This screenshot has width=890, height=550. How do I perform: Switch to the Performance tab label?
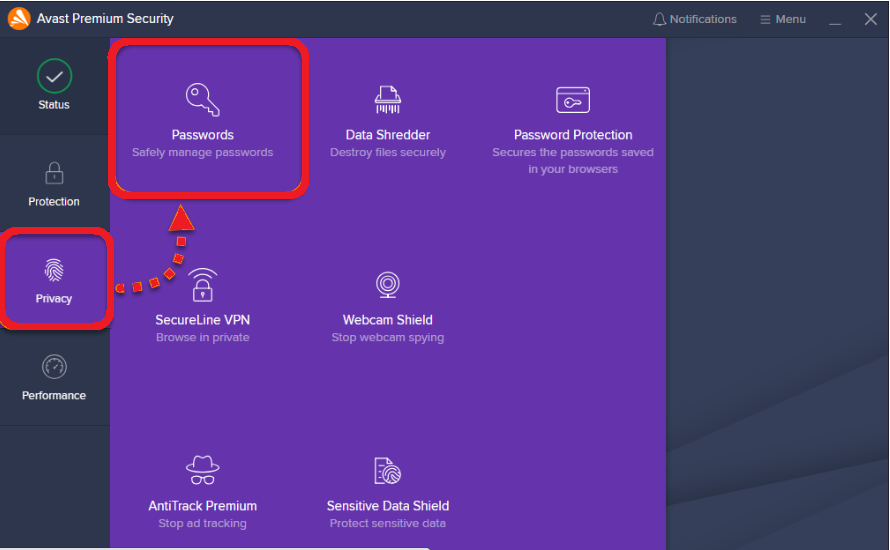[x=54, y=395]
